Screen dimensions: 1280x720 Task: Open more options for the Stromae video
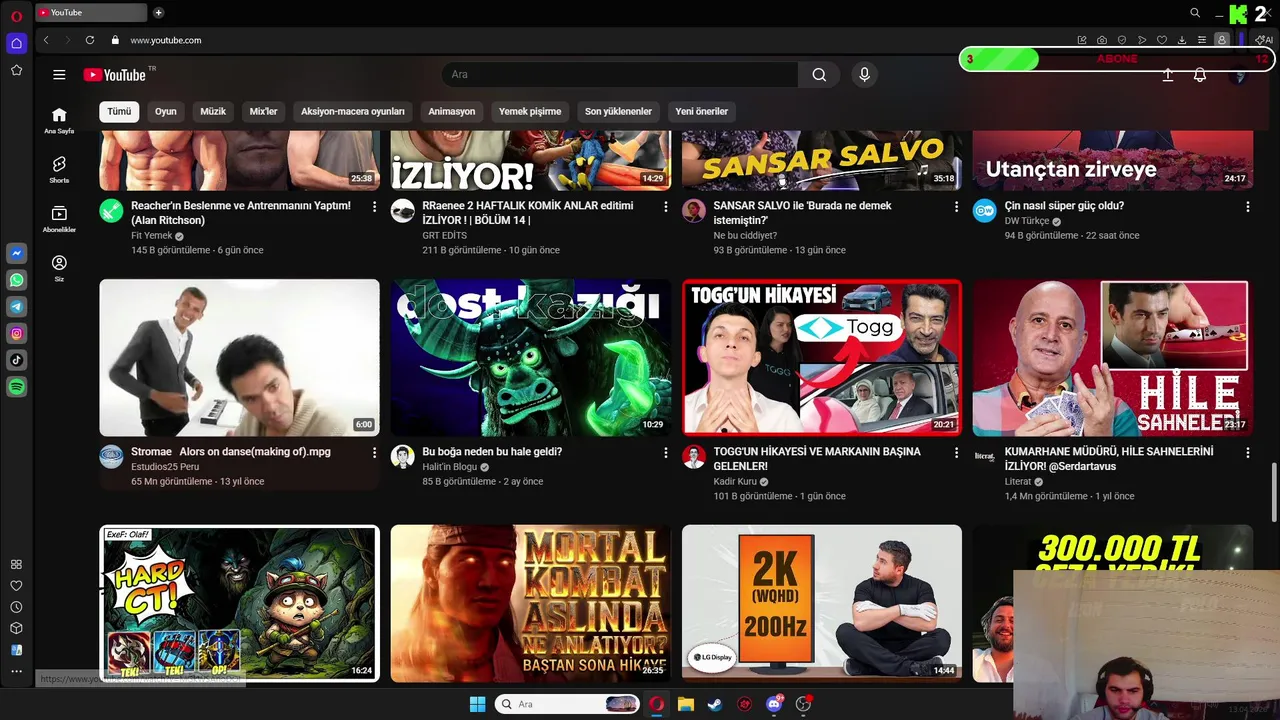pos(375,453)
